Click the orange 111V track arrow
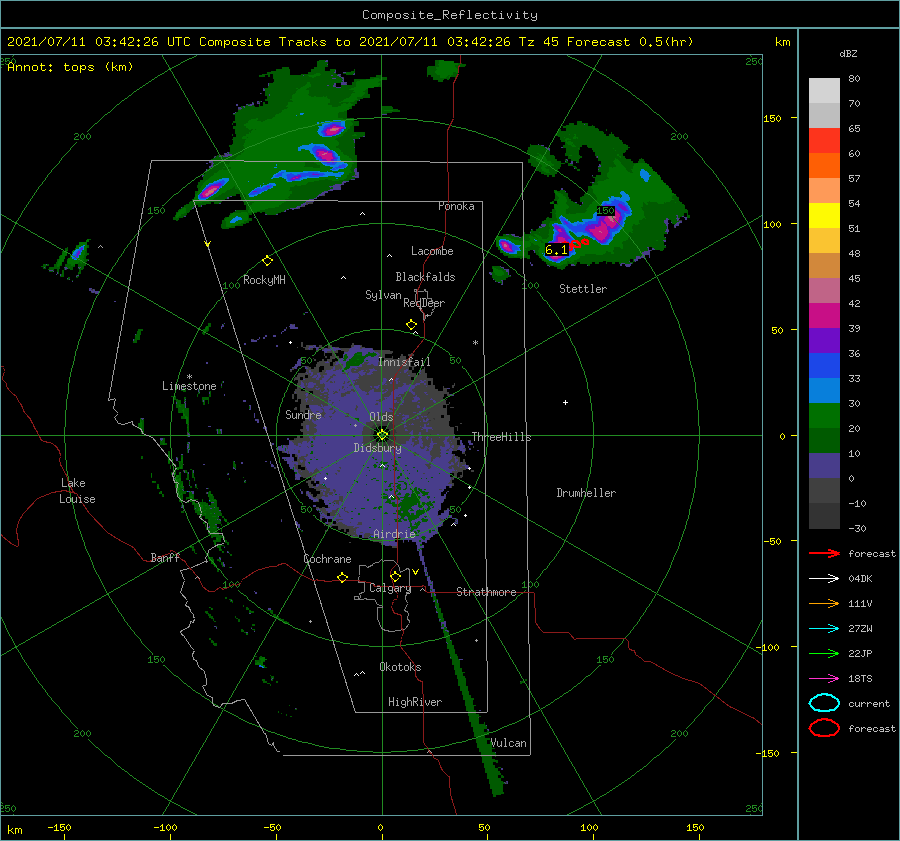The image size is (900, 841). coord(824,603)
